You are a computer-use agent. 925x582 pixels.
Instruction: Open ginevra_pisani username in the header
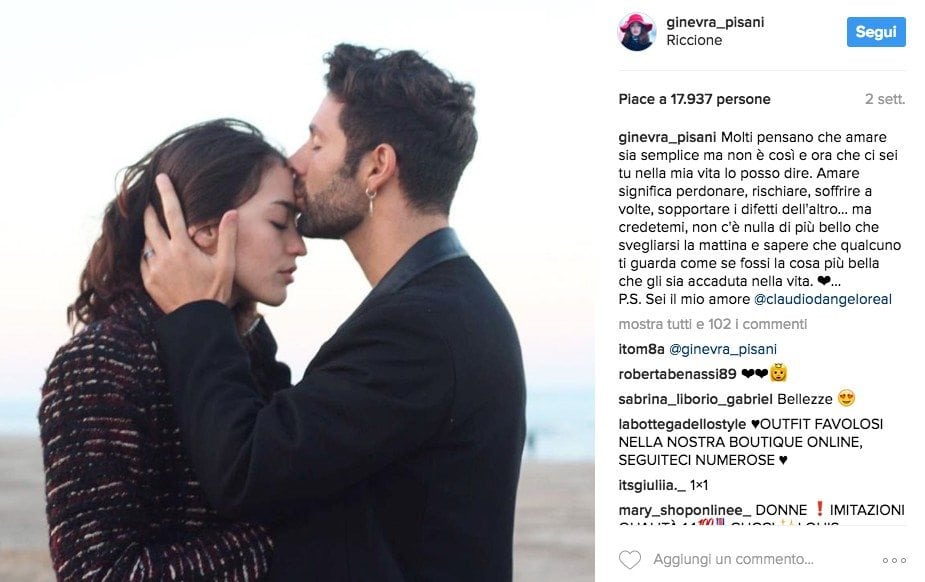click(x=715, y=22)
